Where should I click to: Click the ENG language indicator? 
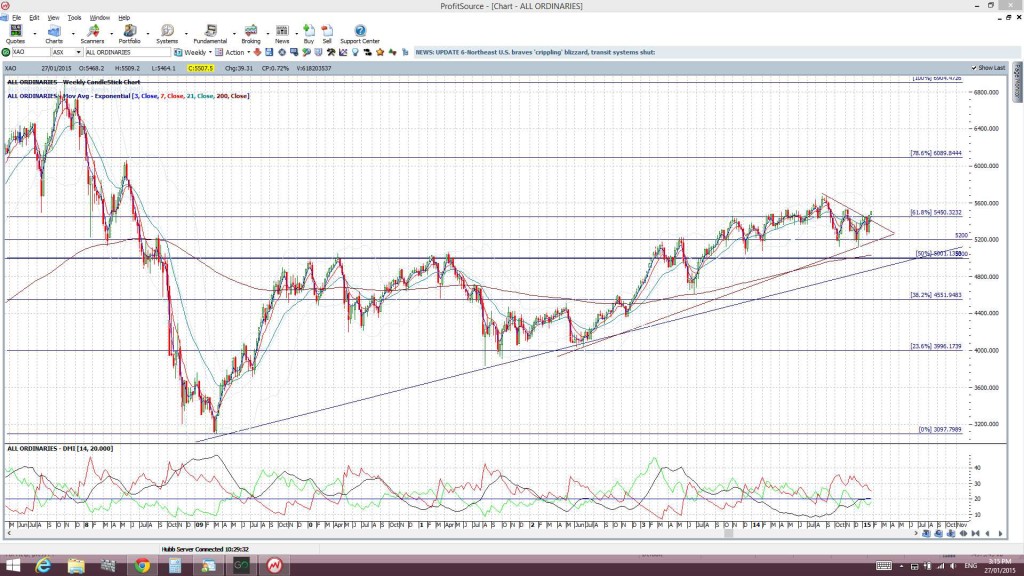tap(971, 566)
